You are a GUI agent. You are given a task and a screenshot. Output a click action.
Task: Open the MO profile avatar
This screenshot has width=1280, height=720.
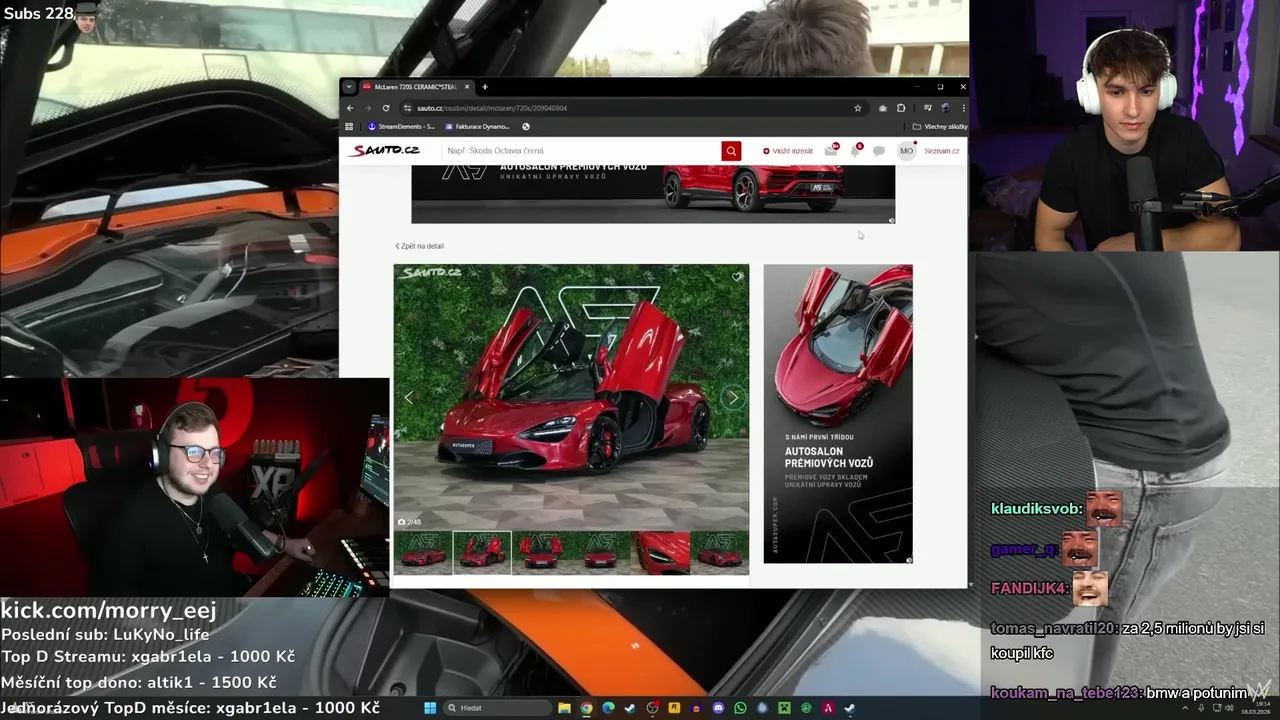(x=906, y=151)
